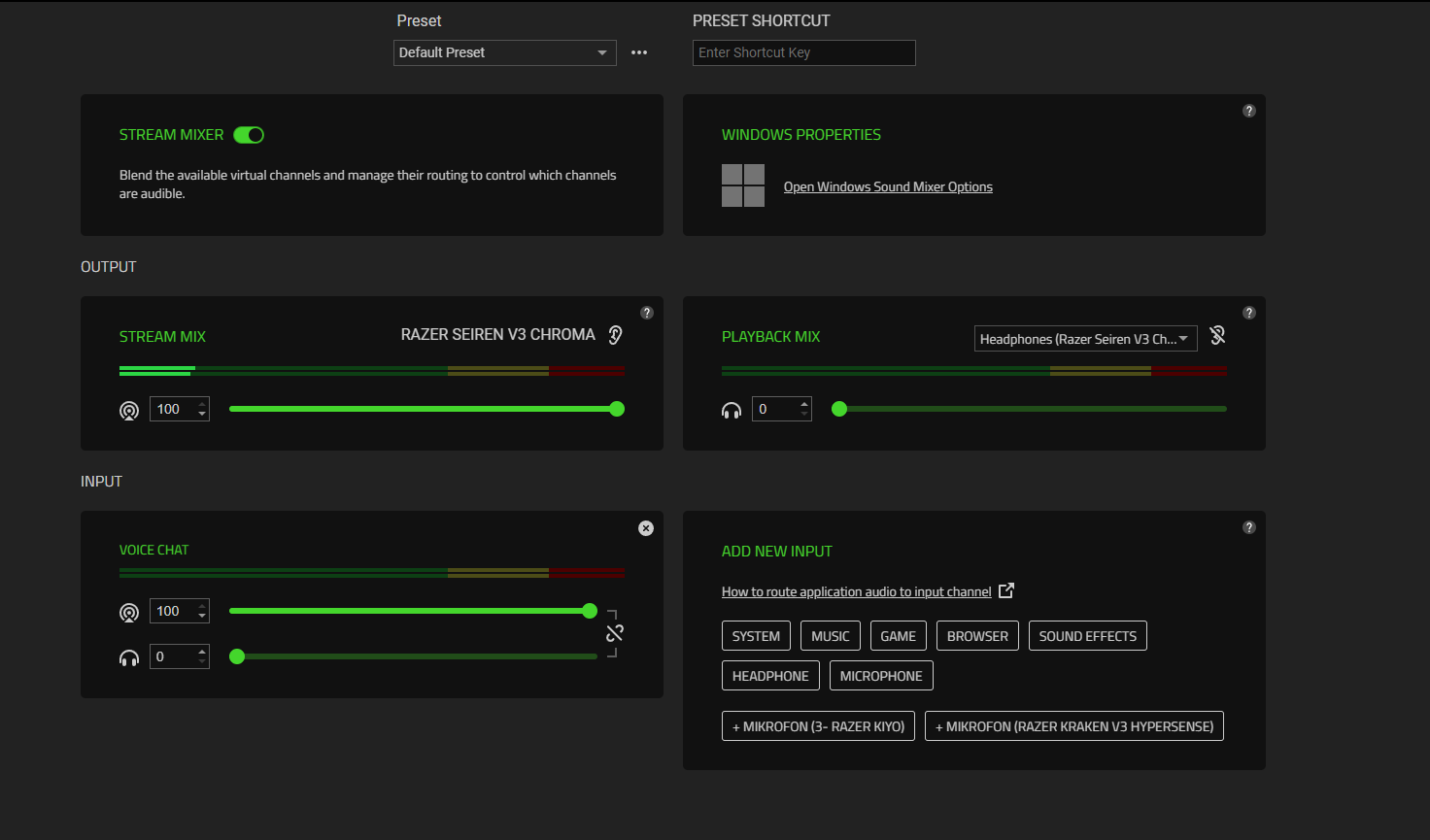This screenshot has height=840, width=1430.
Task: Click the PLAYBACK MIX heading
Action: tap(770, 336)
